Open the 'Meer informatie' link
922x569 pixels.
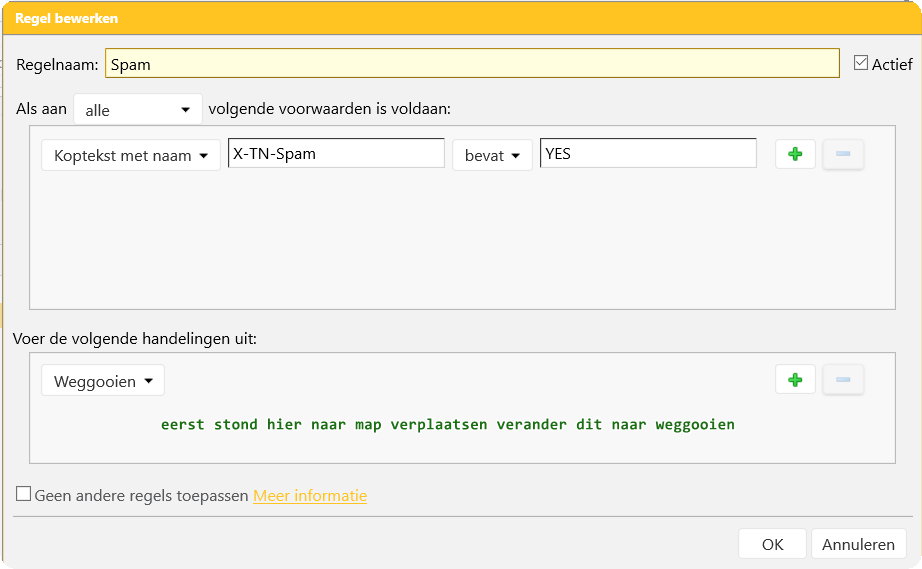coord(310,495)
